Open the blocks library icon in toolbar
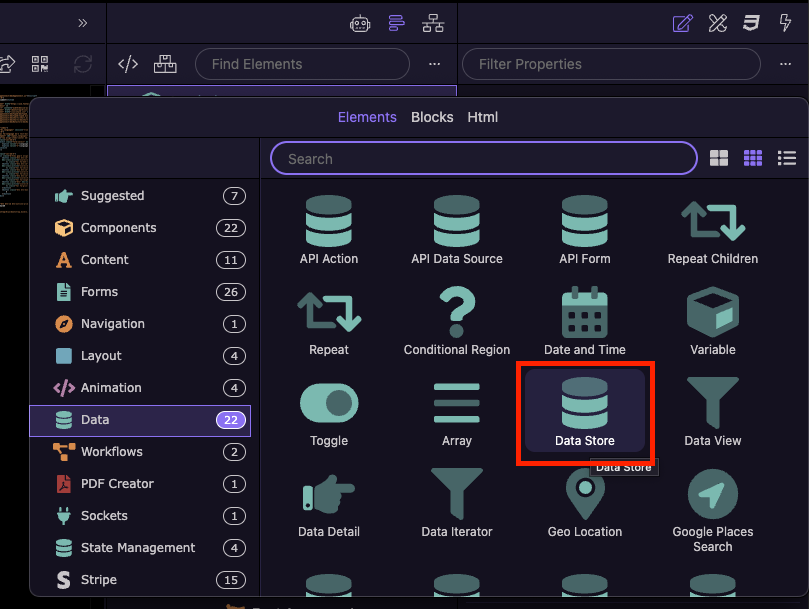The height and width of the screenshot is (609, 809). [x=165, y=64]
